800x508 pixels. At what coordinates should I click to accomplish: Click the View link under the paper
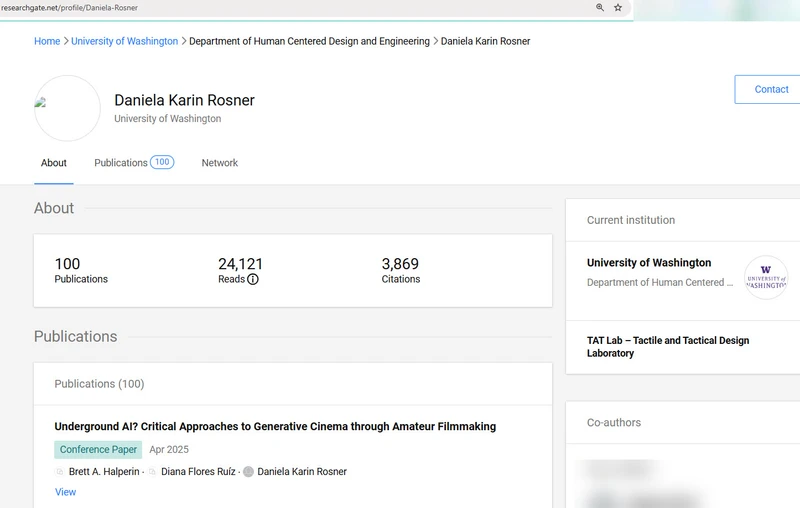tap(65, 492)
